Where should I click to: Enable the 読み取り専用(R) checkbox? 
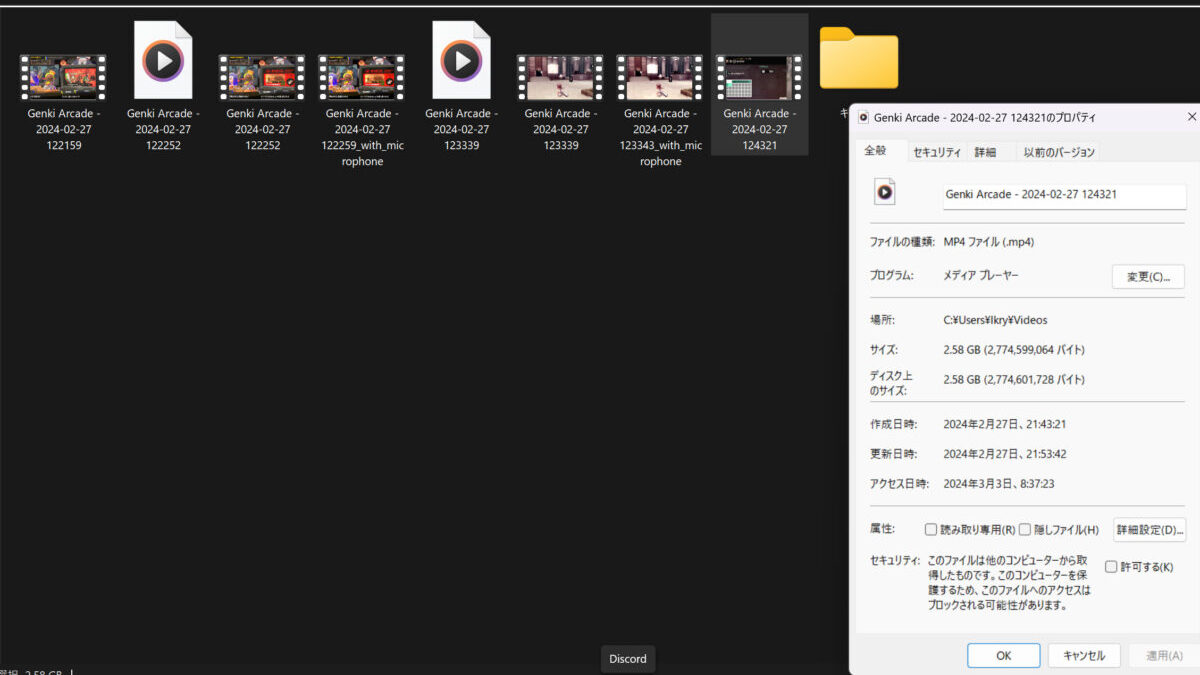[931, 529]
